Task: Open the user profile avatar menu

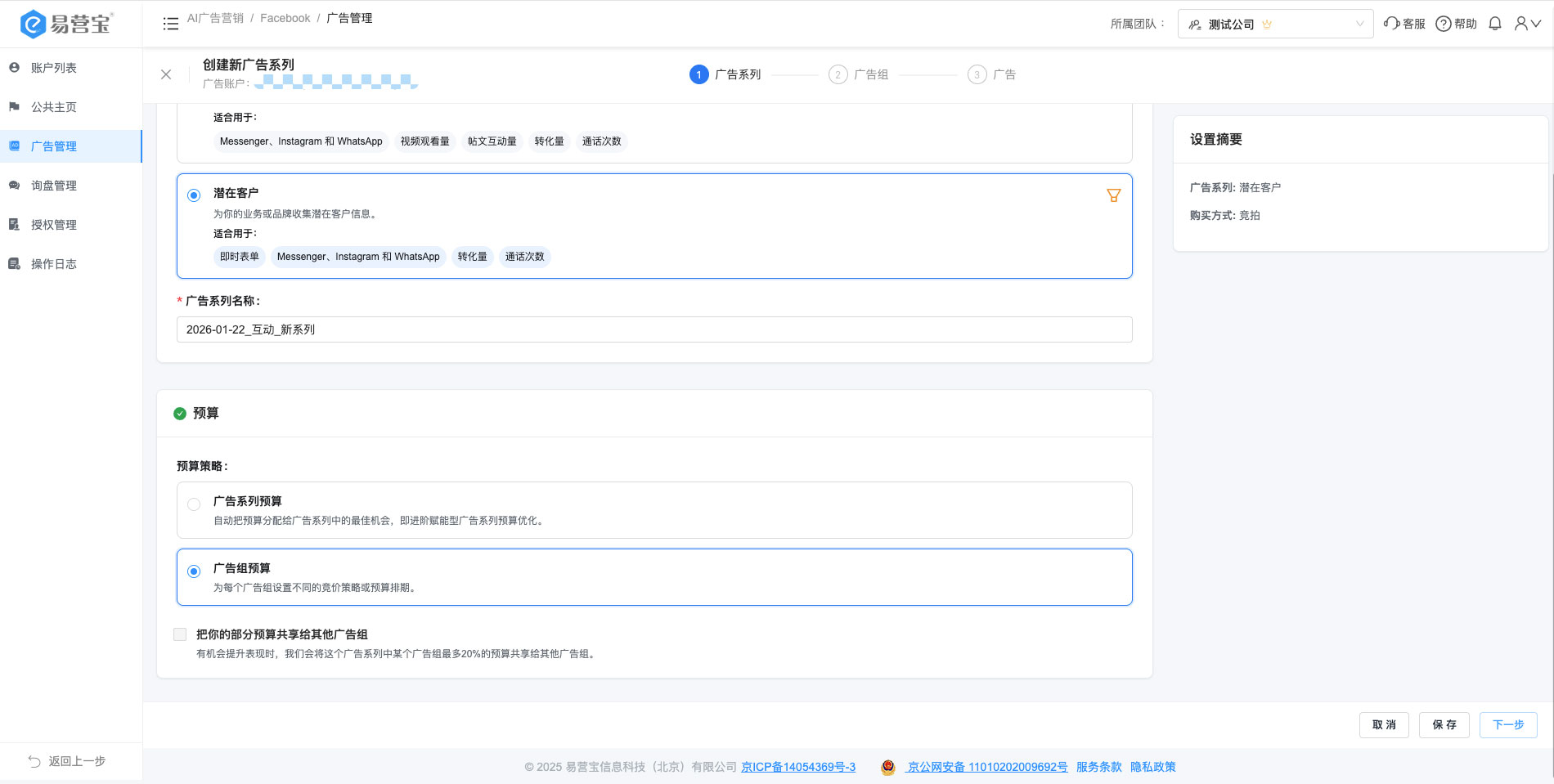Action: pos(1526,24)
